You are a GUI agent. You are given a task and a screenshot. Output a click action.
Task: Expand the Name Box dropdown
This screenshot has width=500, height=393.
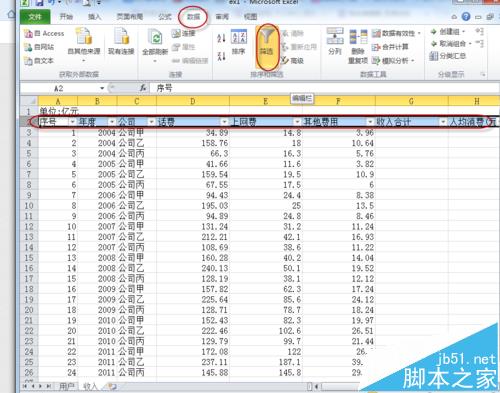coord(102,88)
